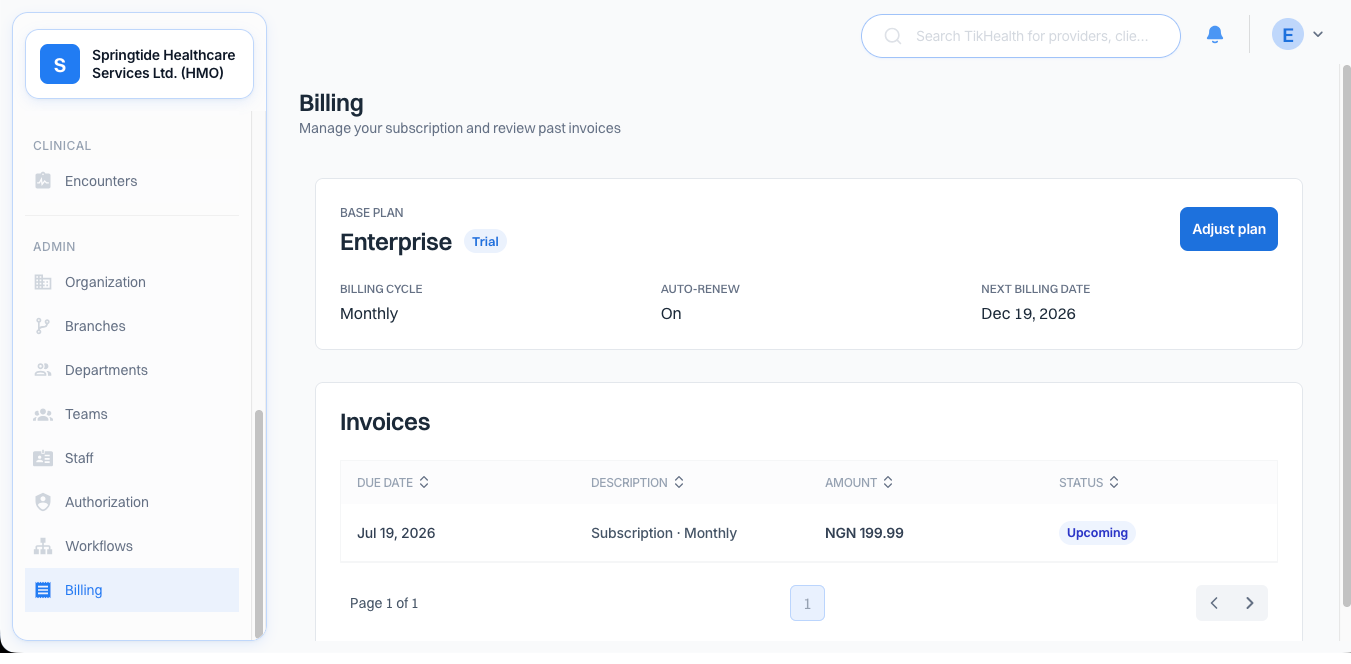
Task: Navigate to Workflows
Action: pyautogui.click(x=132, y=546)
